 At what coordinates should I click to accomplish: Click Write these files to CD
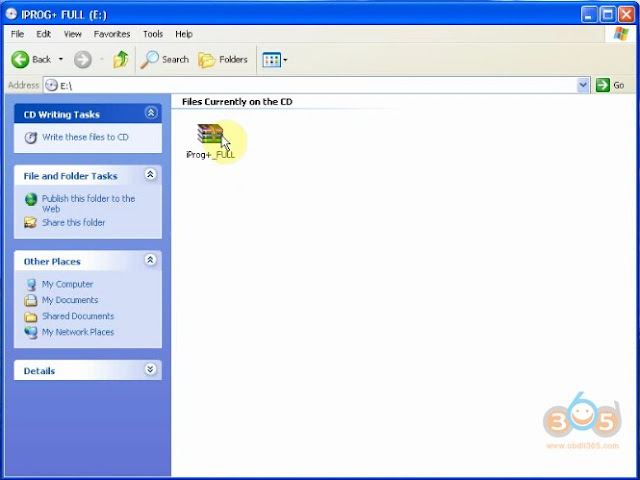pos(85,137)
